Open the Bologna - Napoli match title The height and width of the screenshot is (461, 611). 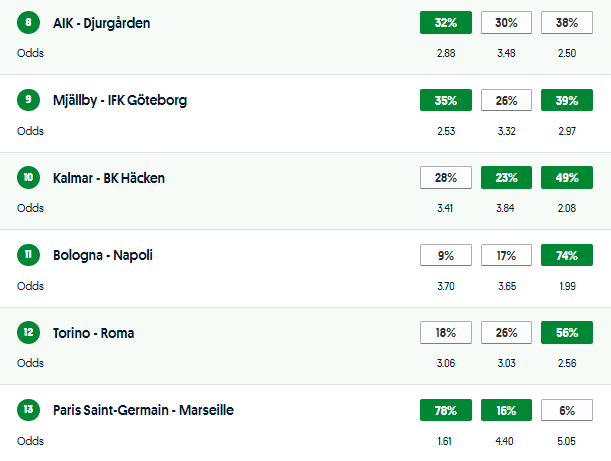103,255
